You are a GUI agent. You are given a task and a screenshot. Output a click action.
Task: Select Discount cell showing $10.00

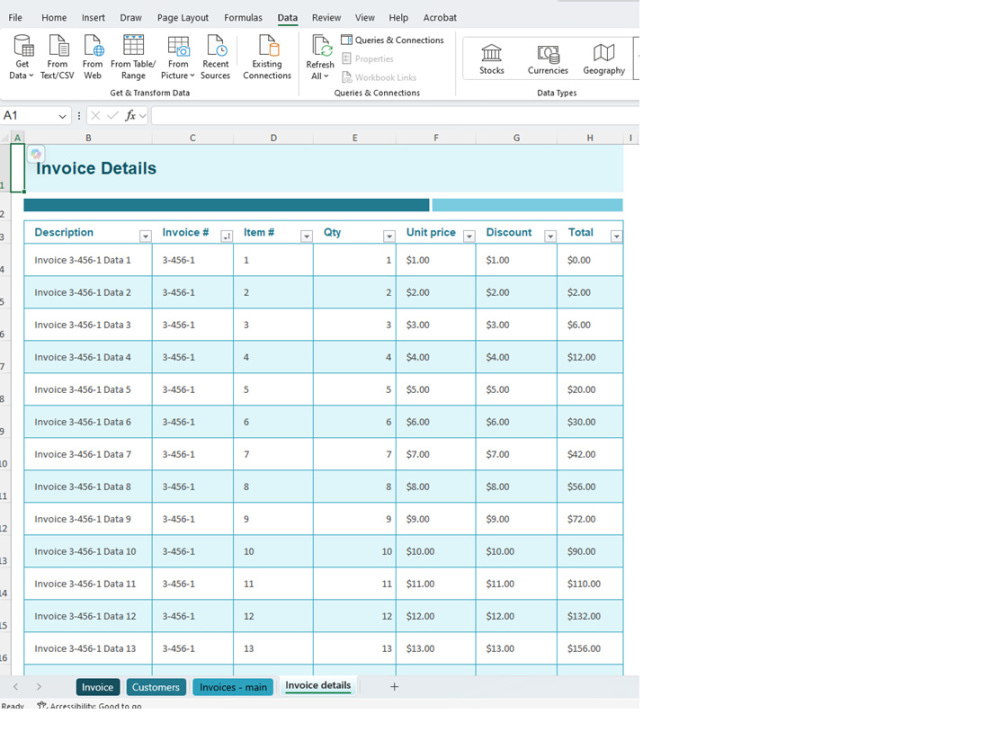tap(517, 552)
